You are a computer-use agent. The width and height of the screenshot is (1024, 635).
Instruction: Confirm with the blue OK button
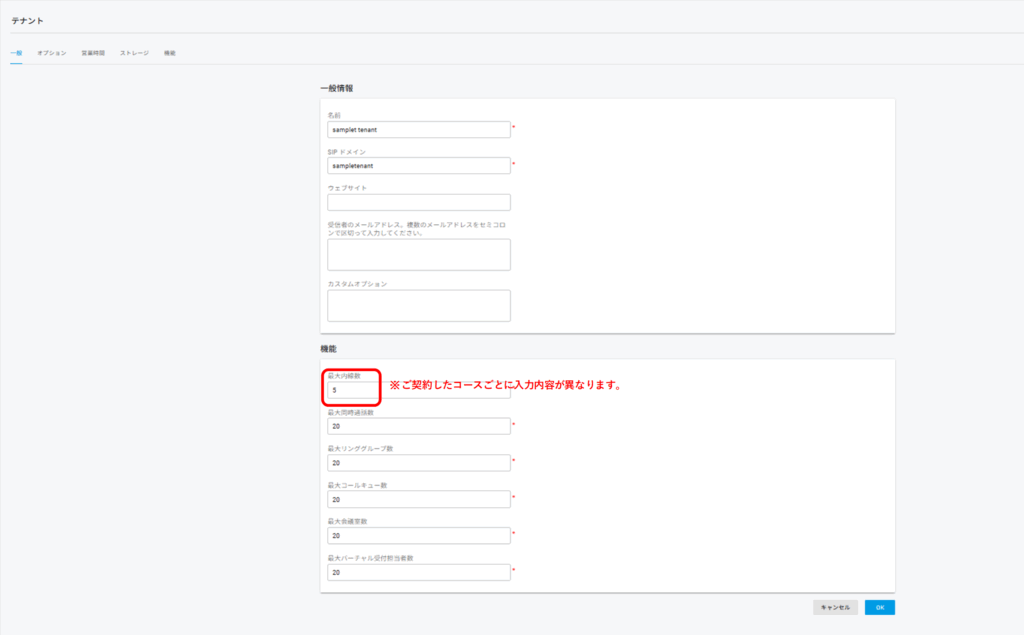point(879,607)
